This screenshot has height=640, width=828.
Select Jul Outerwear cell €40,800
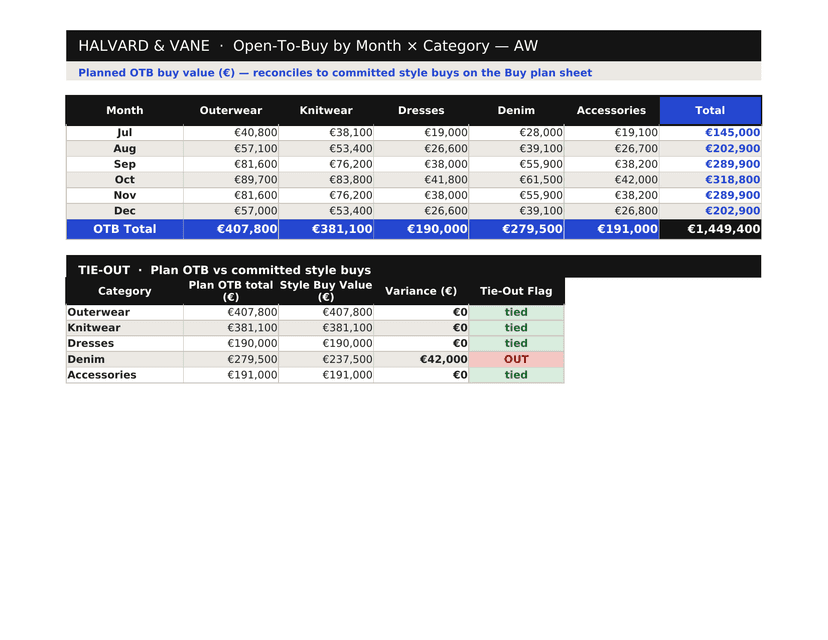coord(231,133)
